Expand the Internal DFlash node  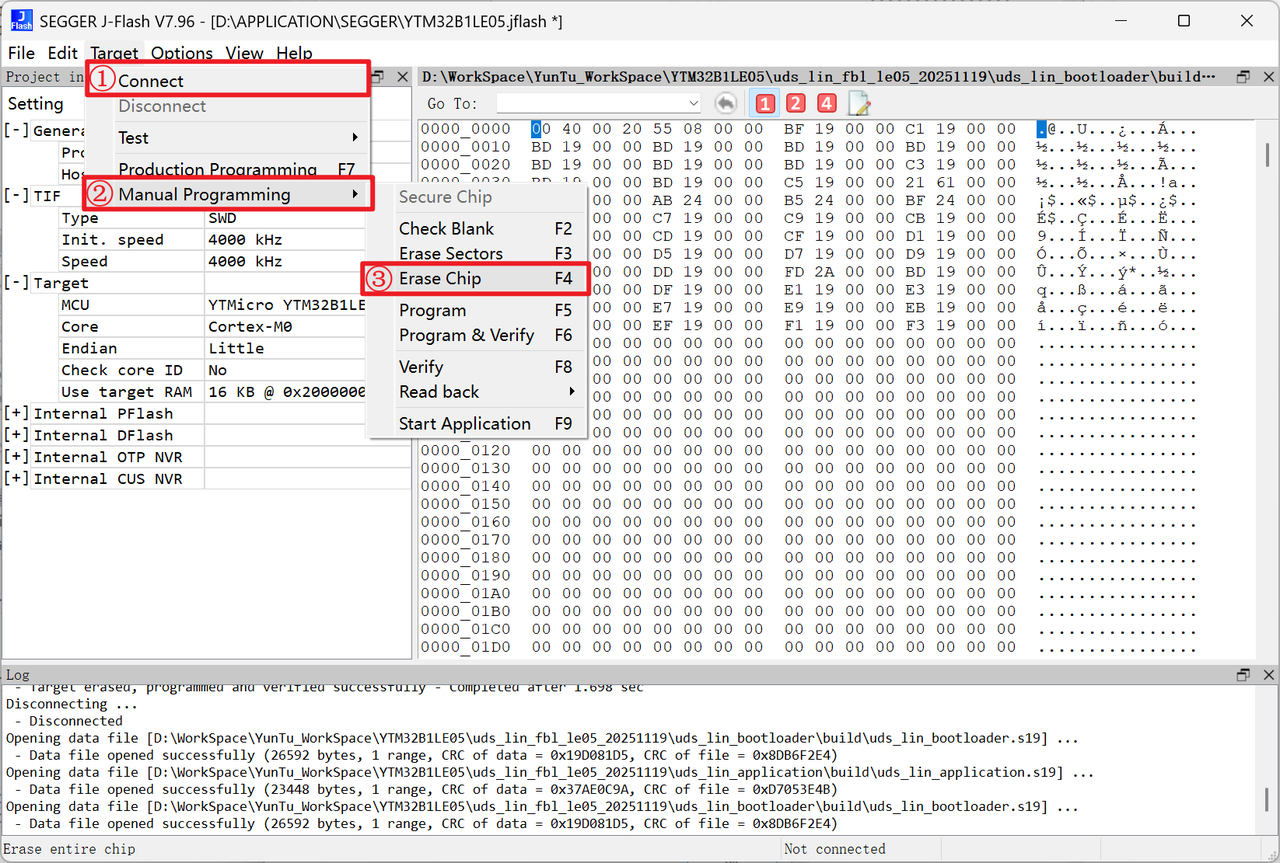point(17,436)
